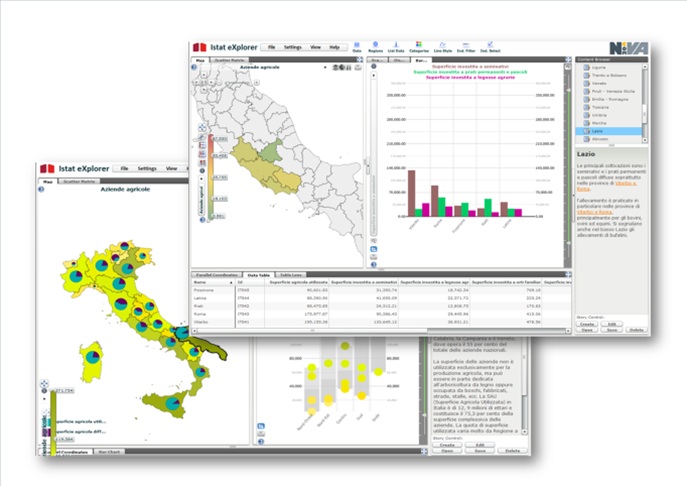Click the Regions toolbar icon
Image resolution: width=687 pixels, height=486 pixels.
tap(375, 47)
